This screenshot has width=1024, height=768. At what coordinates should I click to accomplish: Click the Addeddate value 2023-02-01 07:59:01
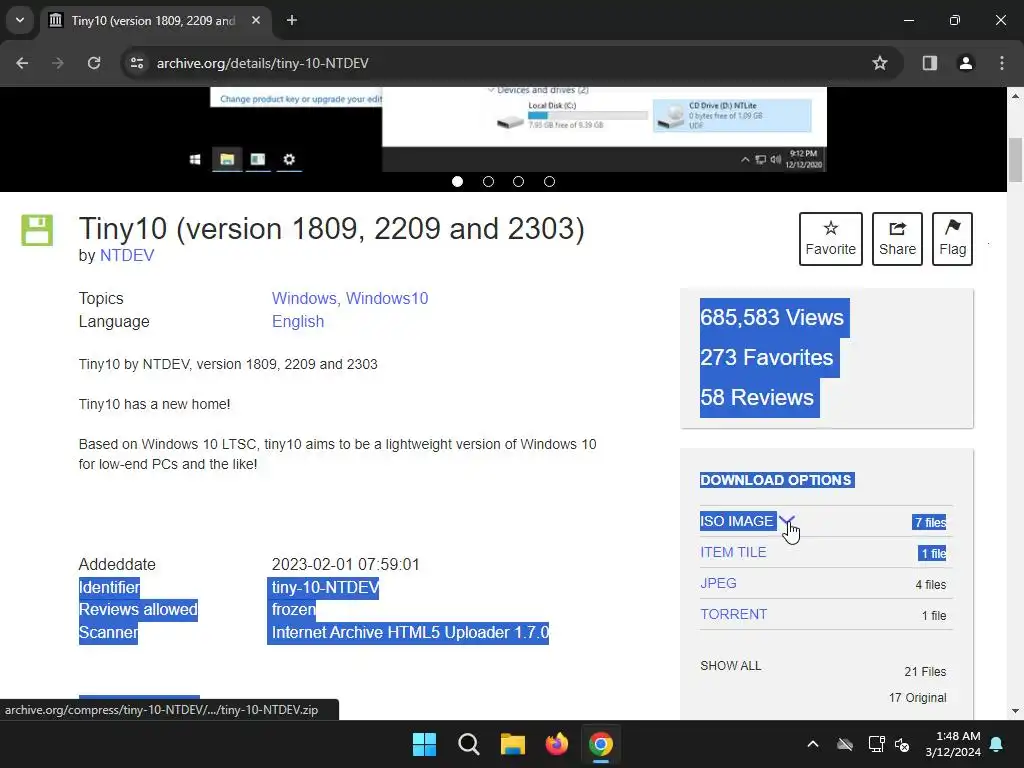pos(345,564)
